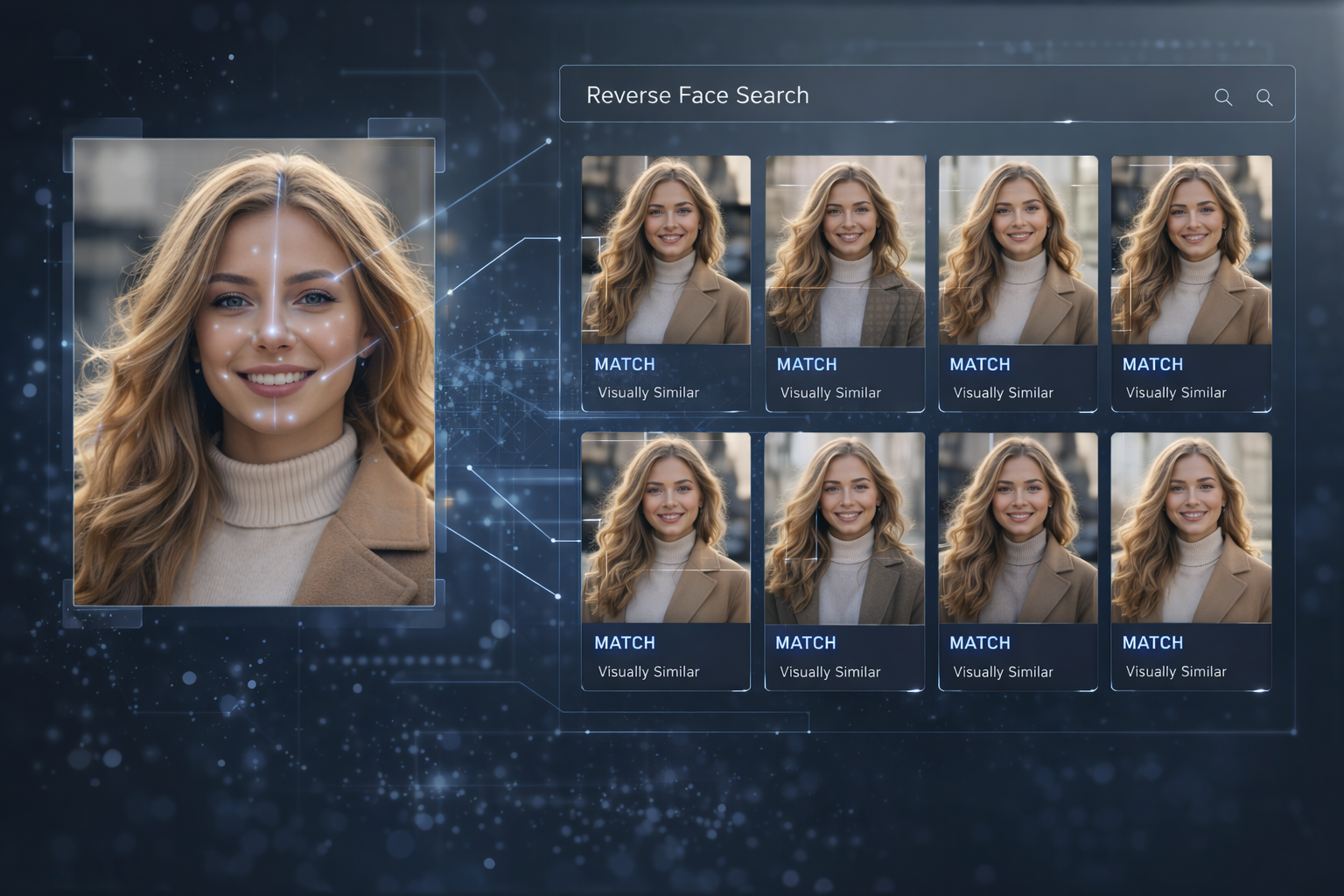1344x896 pixels.
Task: Click Visually Similar under last bottom-row result
Action: 1176,672
